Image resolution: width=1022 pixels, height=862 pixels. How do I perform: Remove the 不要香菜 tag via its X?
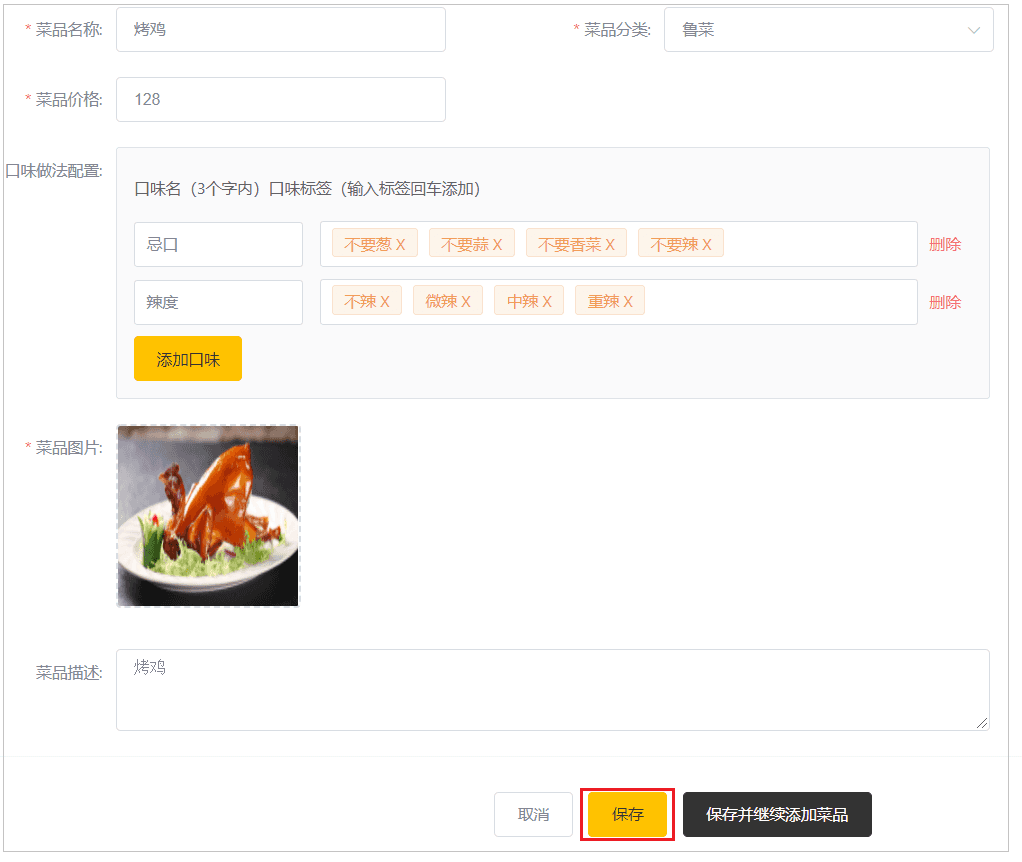click(x=610, y=245)
